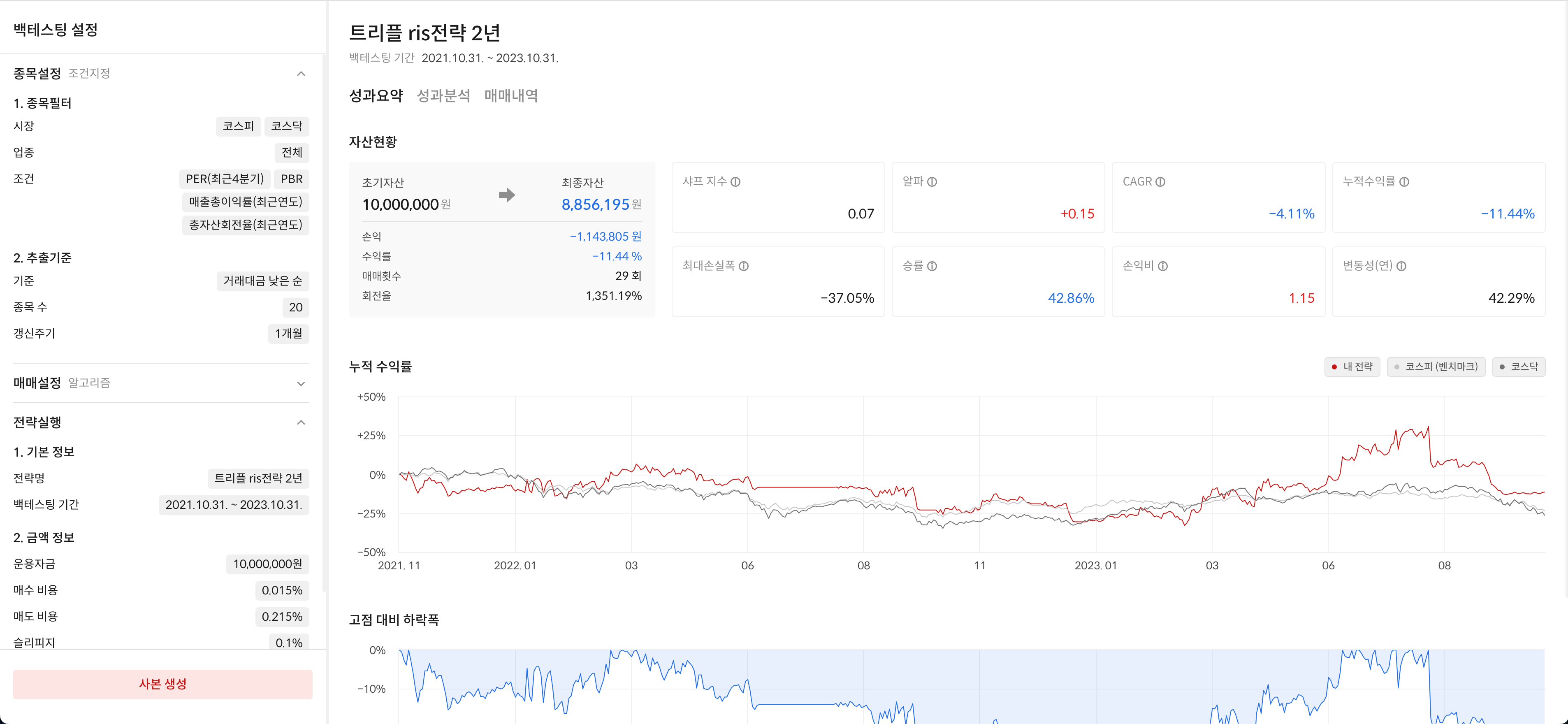Screen dimensions: 1568x724
Task: Switch to the 성과요약 tab
Action: point(376,95)
